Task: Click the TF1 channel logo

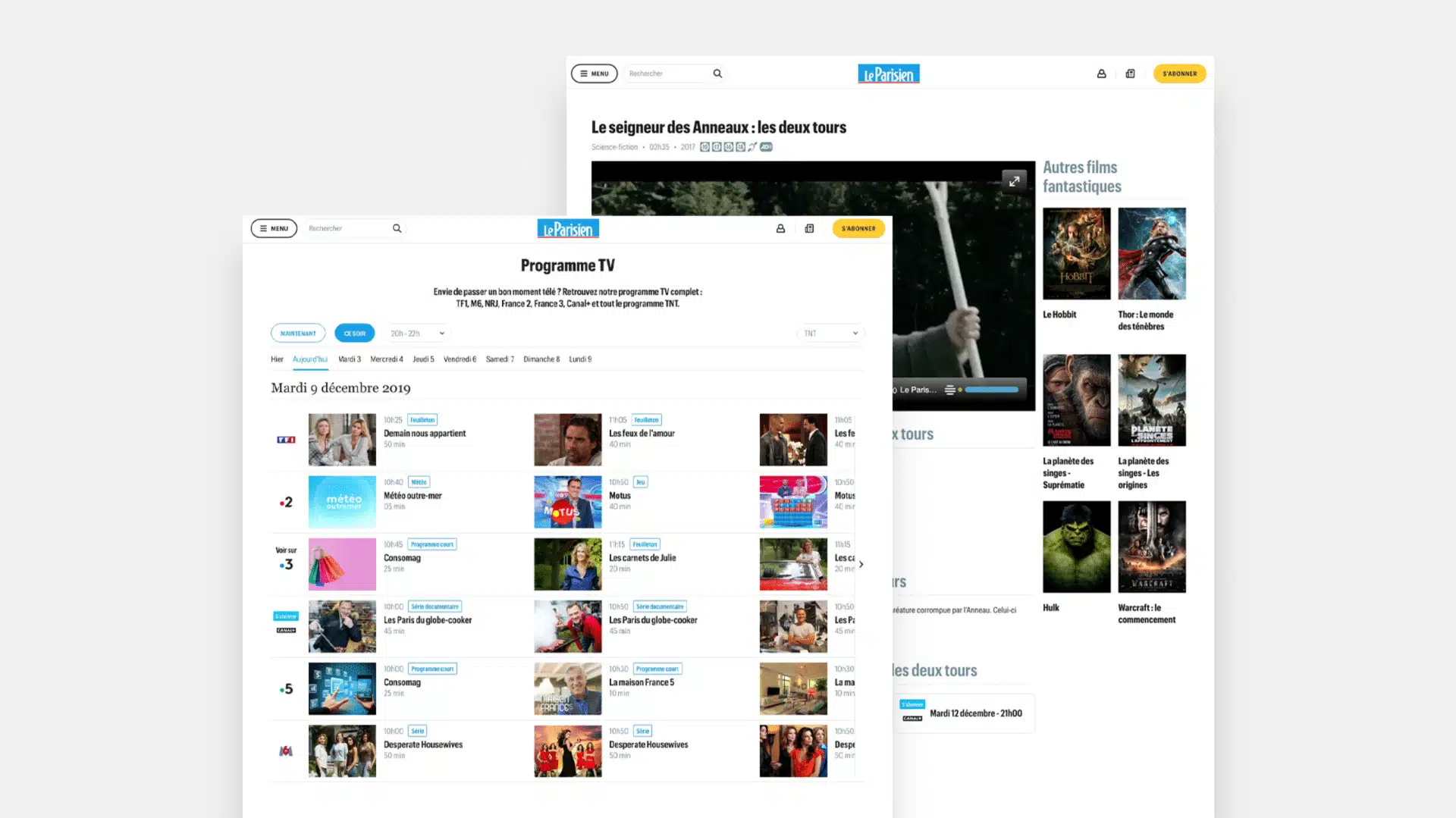Action: point(286,440)
